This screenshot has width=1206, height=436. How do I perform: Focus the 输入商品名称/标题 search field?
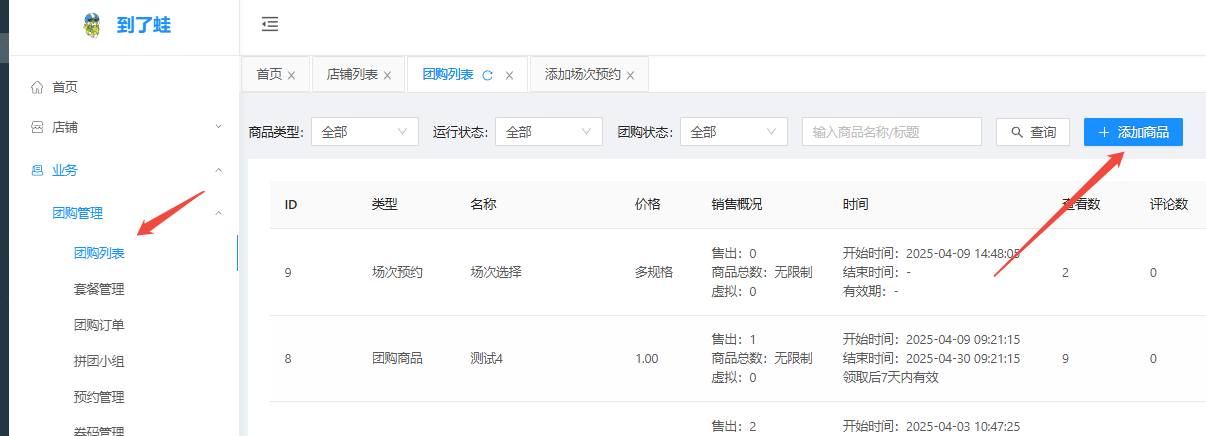point(892,131)
